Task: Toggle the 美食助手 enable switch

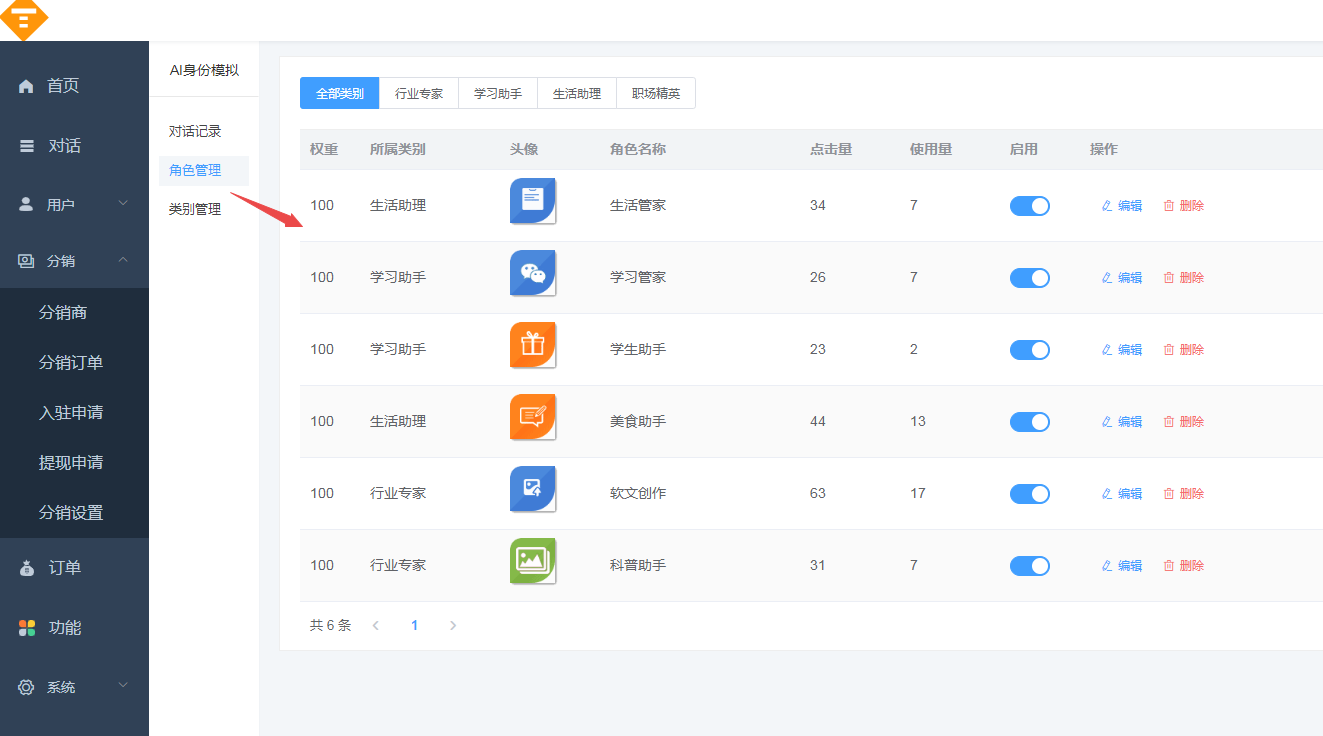Action: click(1030, 422)
